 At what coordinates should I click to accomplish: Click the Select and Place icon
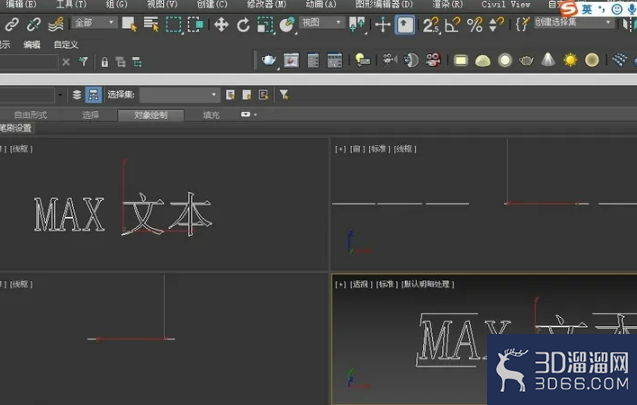pyautogui.click(x=287, y=25)
